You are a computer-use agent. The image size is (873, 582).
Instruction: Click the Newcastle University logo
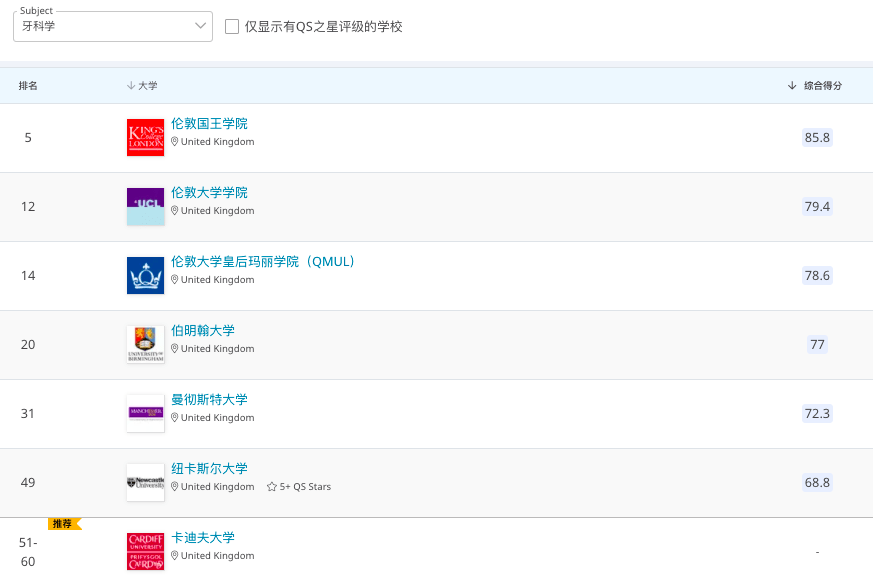pyautogui.click(x=145, y=482)
